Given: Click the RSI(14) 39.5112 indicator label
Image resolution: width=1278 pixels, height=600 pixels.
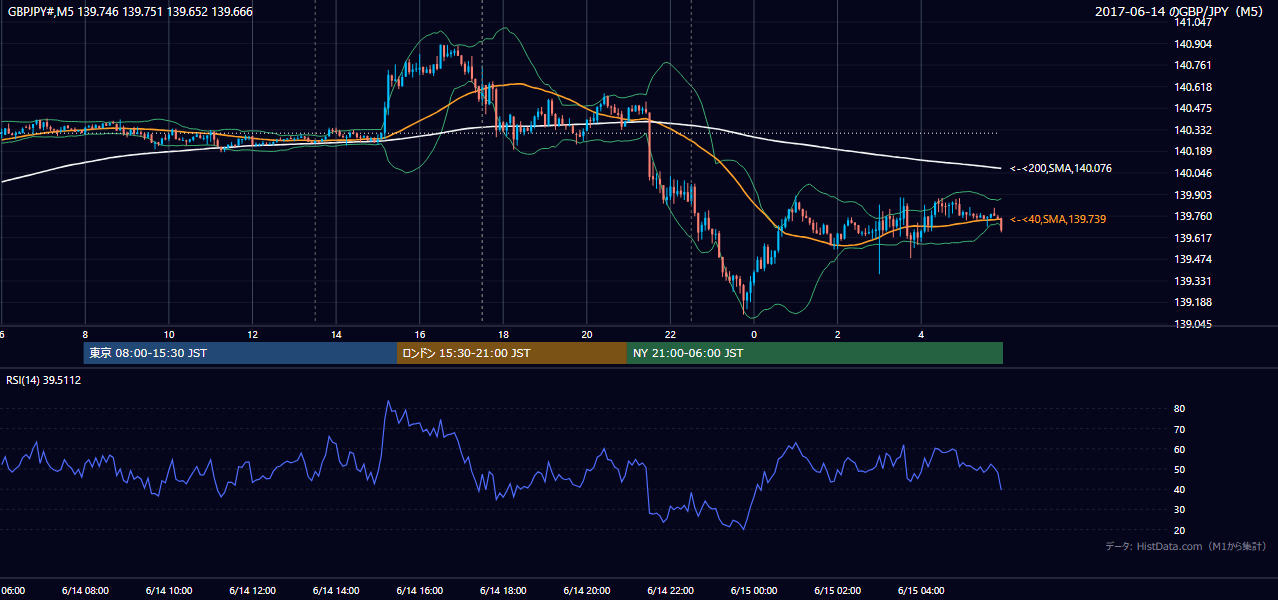Looking at the screenshot, I should (x=44, y=380).
